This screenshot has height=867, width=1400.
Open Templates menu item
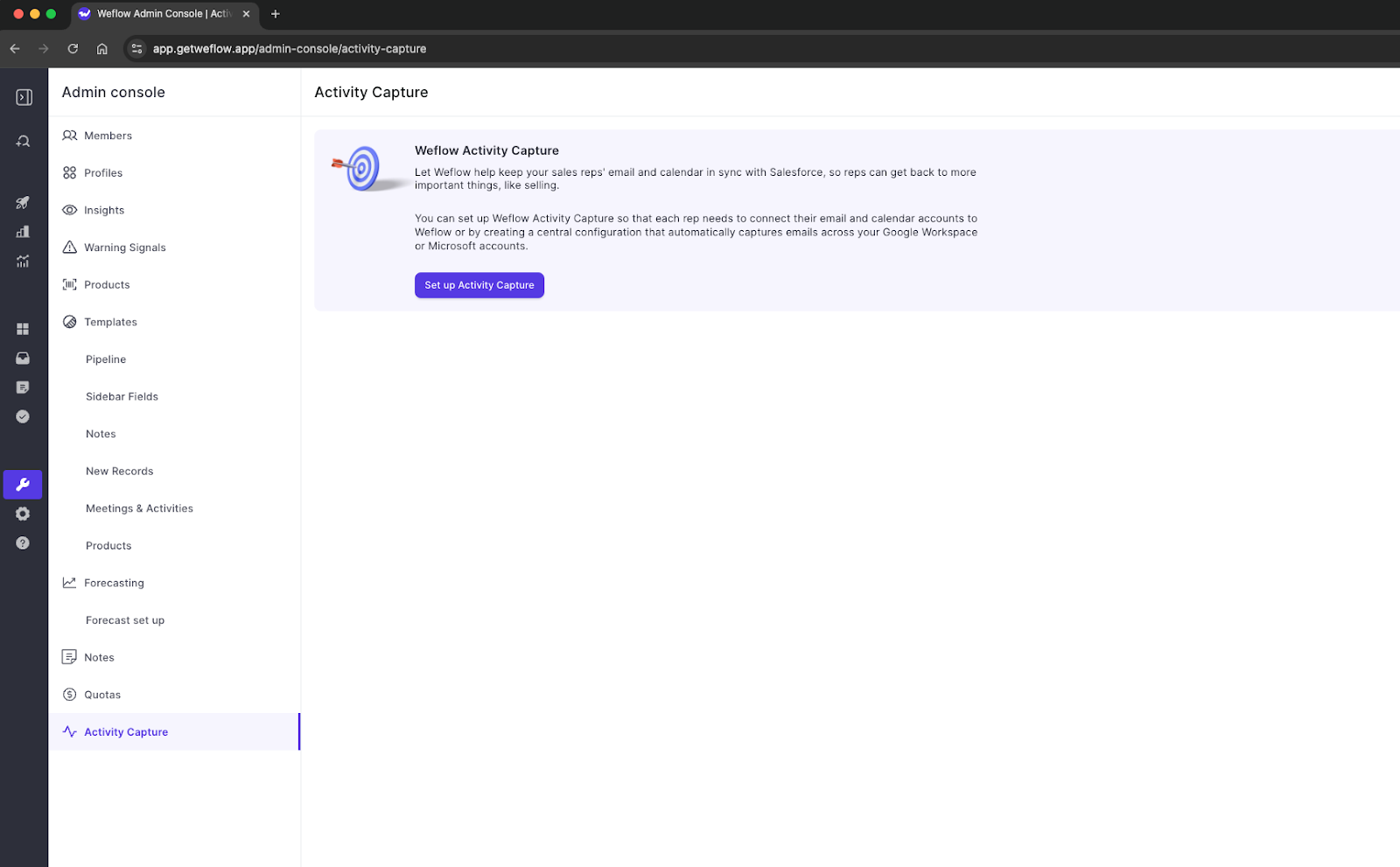(174, 322)
